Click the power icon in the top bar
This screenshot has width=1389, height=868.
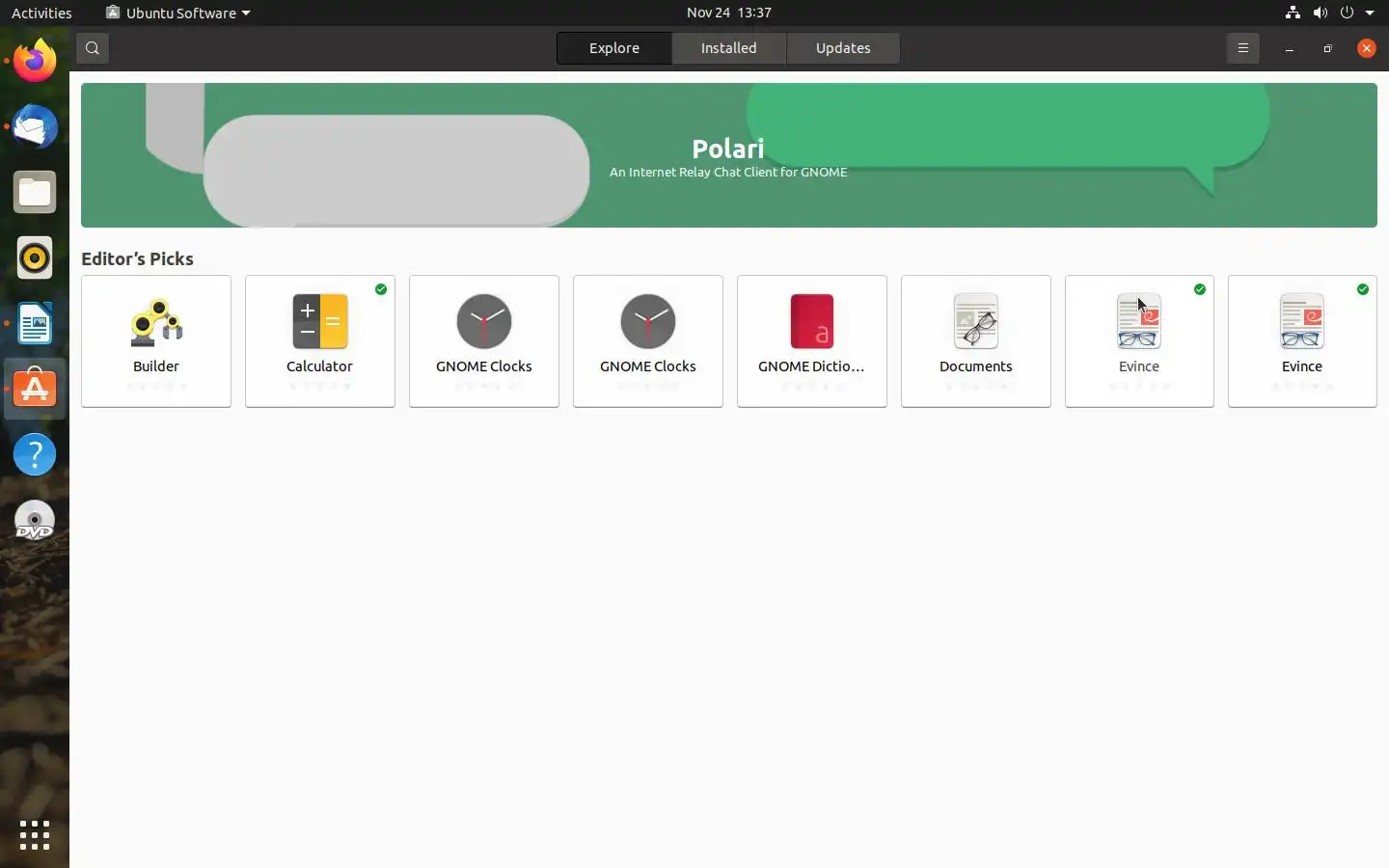pyautogui.click(x=1347, y=13)
